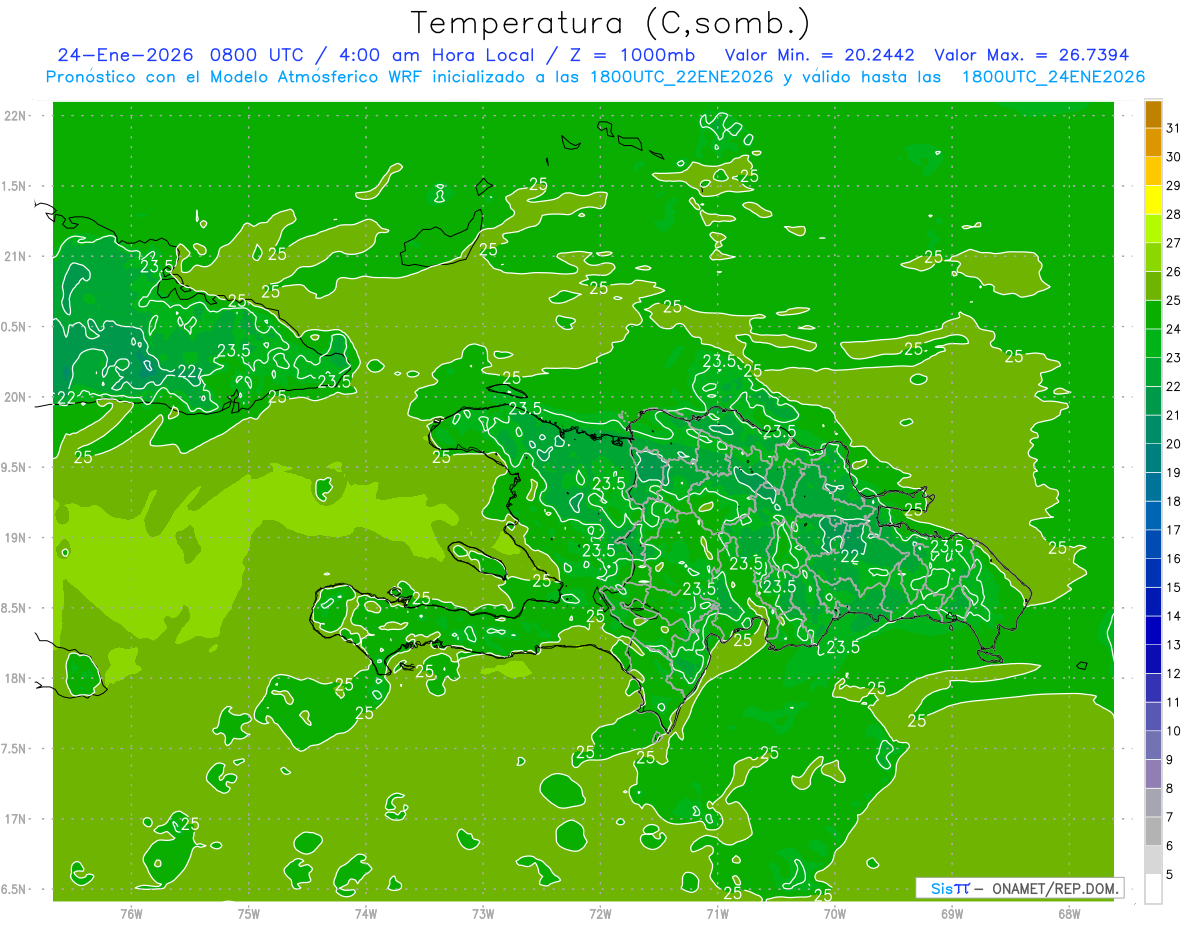Click the SisTT – ONAMET/REP.DOM. label
Screen dimensions: 1200x927
(1020, 888)
